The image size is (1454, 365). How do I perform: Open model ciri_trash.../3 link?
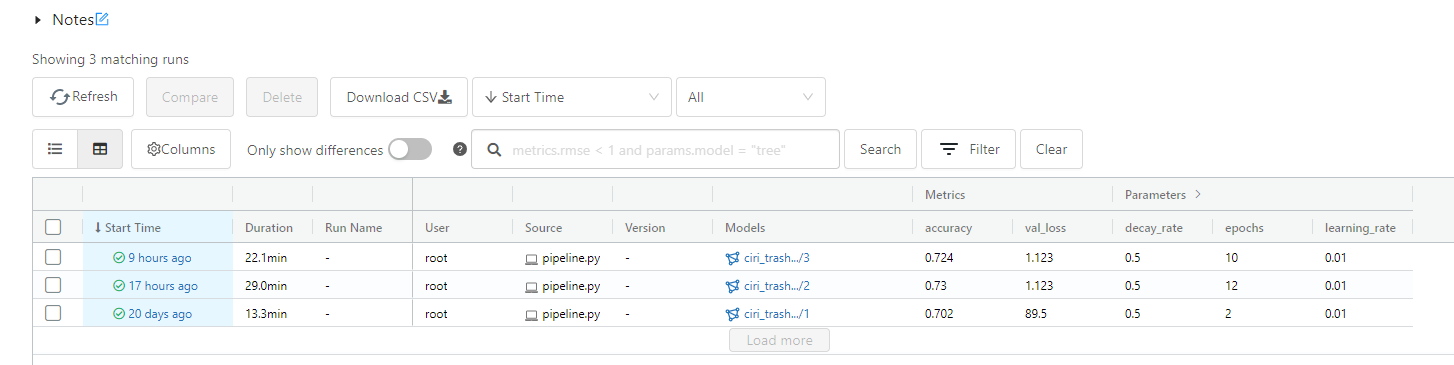coord(777,258)
